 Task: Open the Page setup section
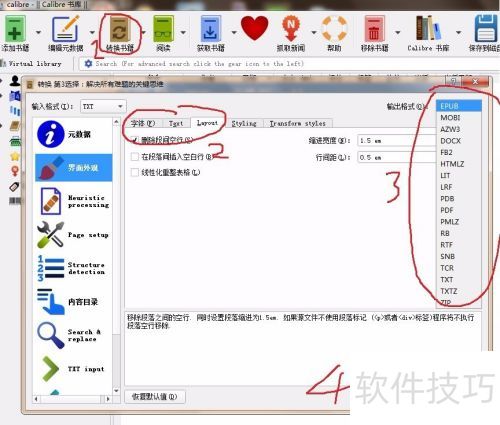point(73,235)
